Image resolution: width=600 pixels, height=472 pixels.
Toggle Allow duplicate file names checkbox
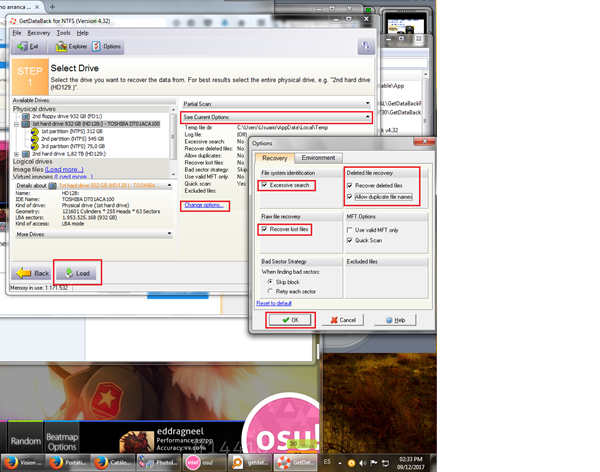(349, 197)
